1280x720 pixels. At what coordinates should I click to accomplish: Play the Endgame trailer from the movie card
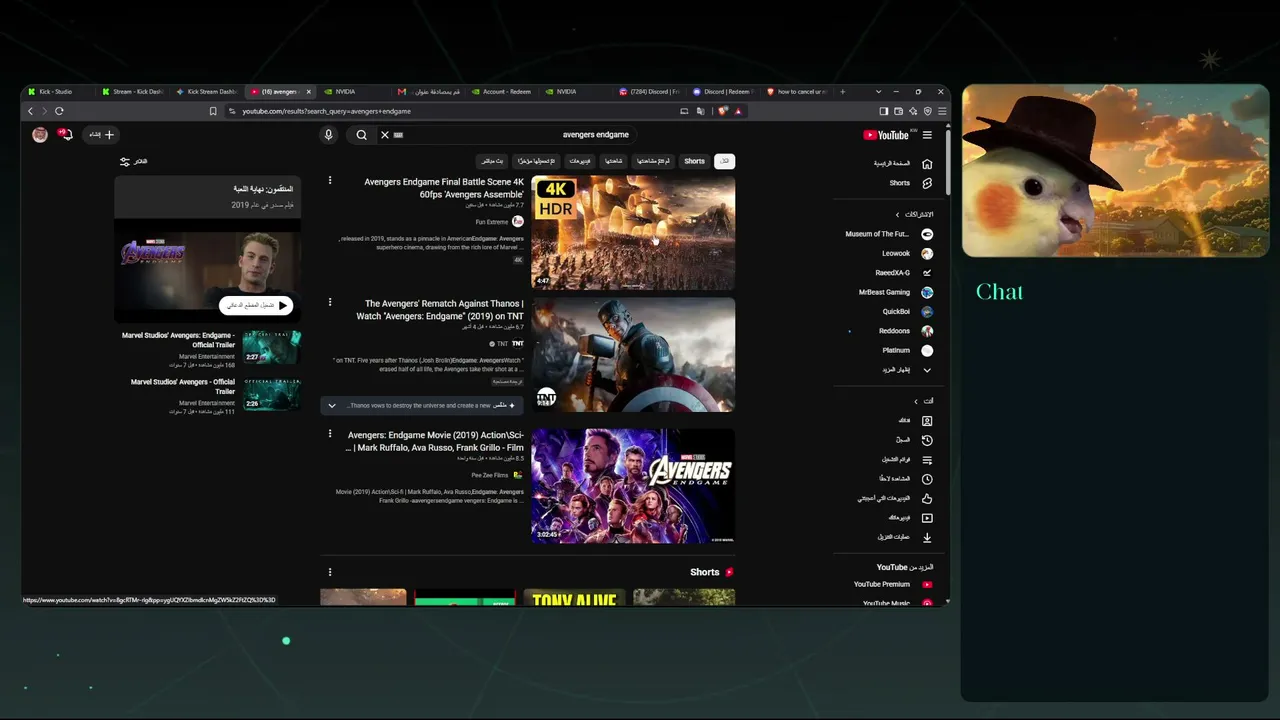coord(256,305)
